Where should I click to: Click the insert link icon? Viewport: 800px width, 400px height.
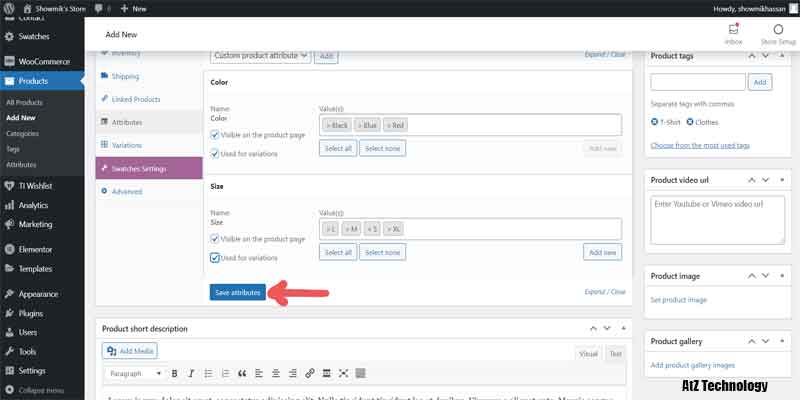tap(310, 373)
